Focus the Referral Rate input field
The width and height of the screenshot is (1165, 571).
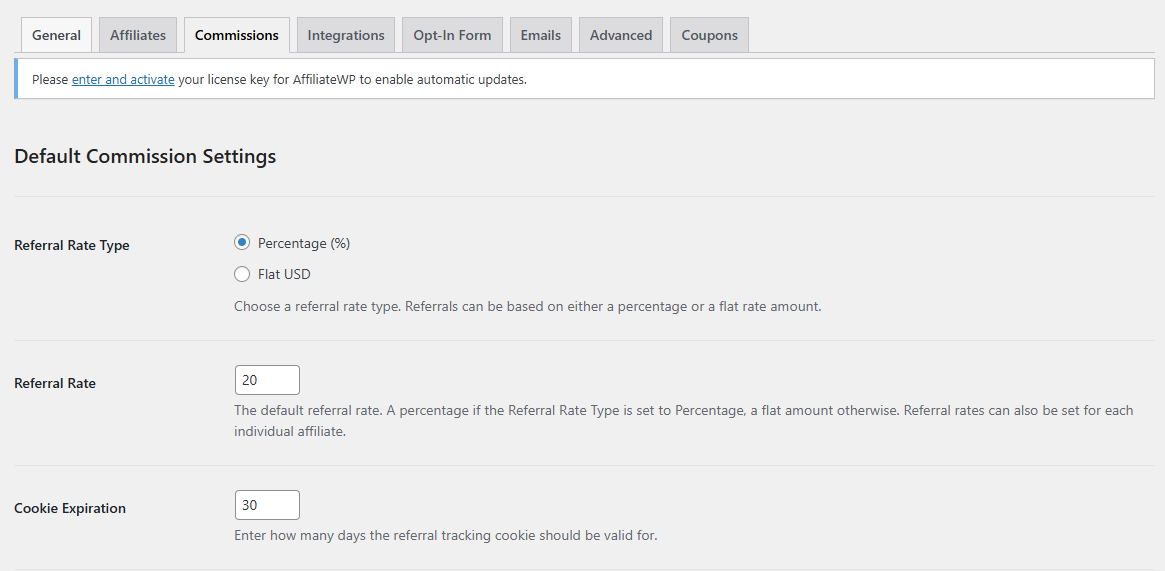pos(267,379)
